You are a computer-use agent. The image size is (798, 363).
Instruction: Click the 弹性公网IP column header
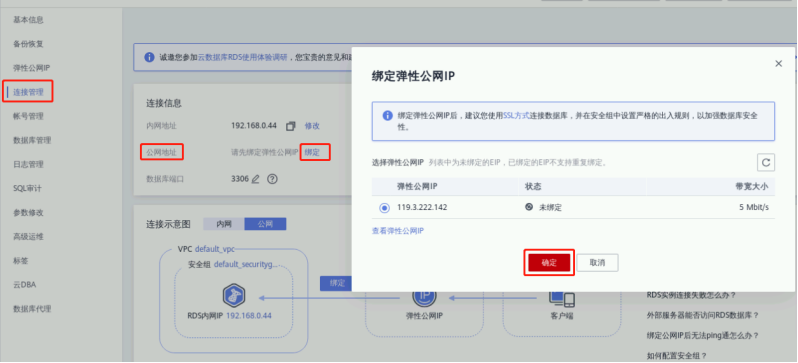coord(417,187)
